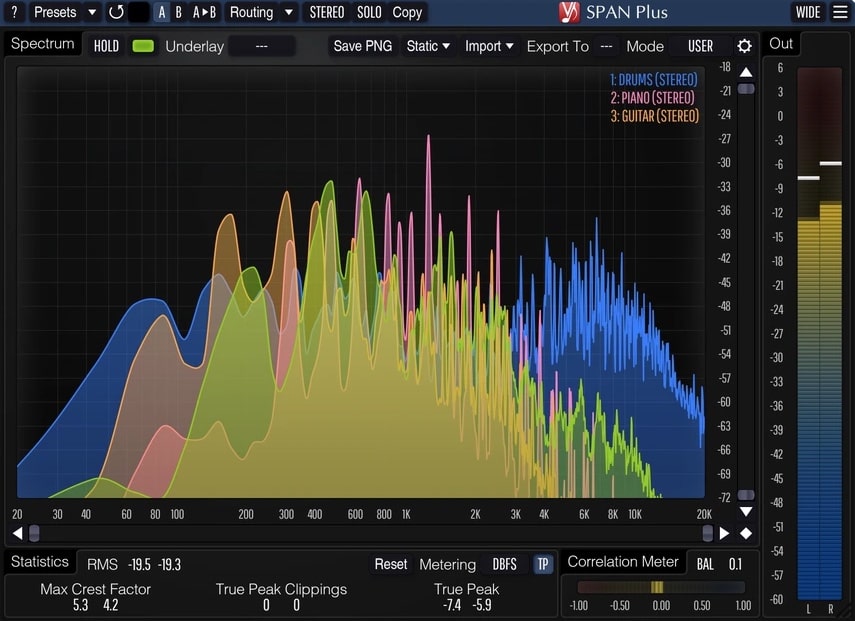Click the vertical range up arrow
Viewport: 855px width, 621px height.
[x=746, y=72]
